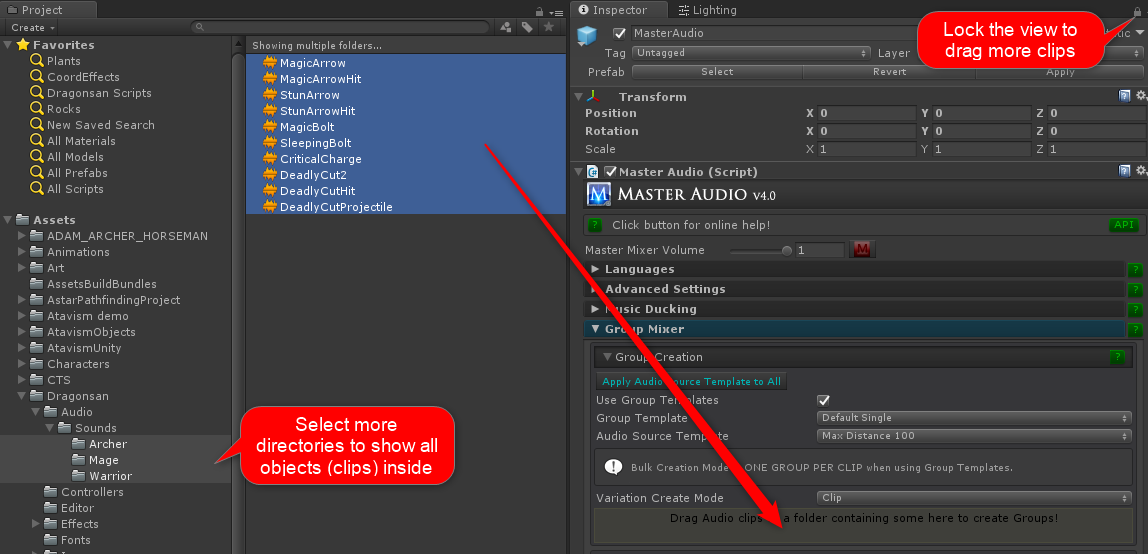Uncheck Use Group Templates checkbox

[824, 400]
